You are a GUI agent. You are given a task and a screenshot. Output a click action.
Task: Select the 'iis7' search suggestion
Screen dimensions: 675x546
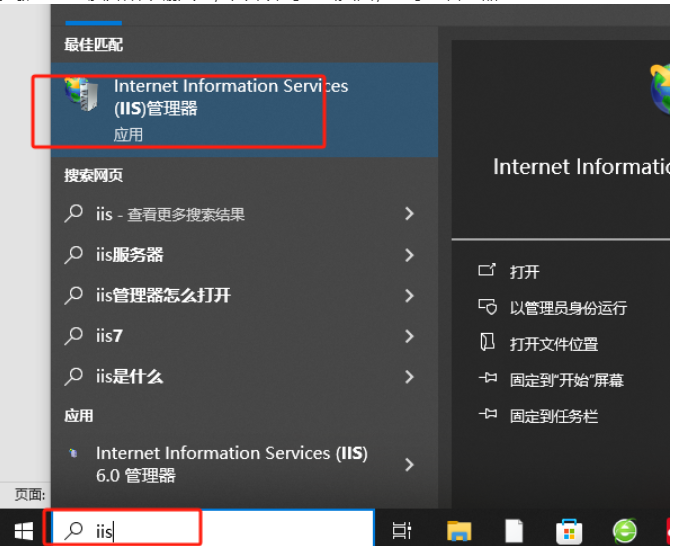point(245,336)
